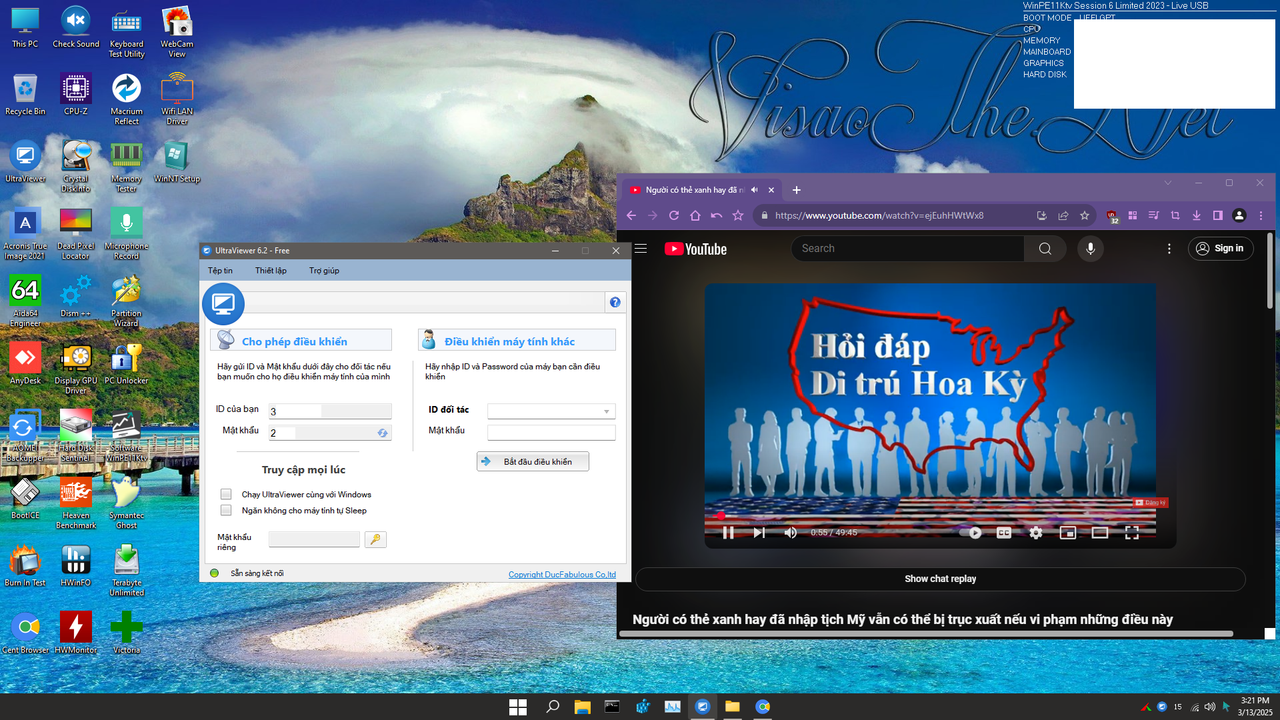Image resolution: width=1280 pixels, height=720 pixels.
Task: Open the WebCam View desktop icon
Action: (x=177, y=31)
